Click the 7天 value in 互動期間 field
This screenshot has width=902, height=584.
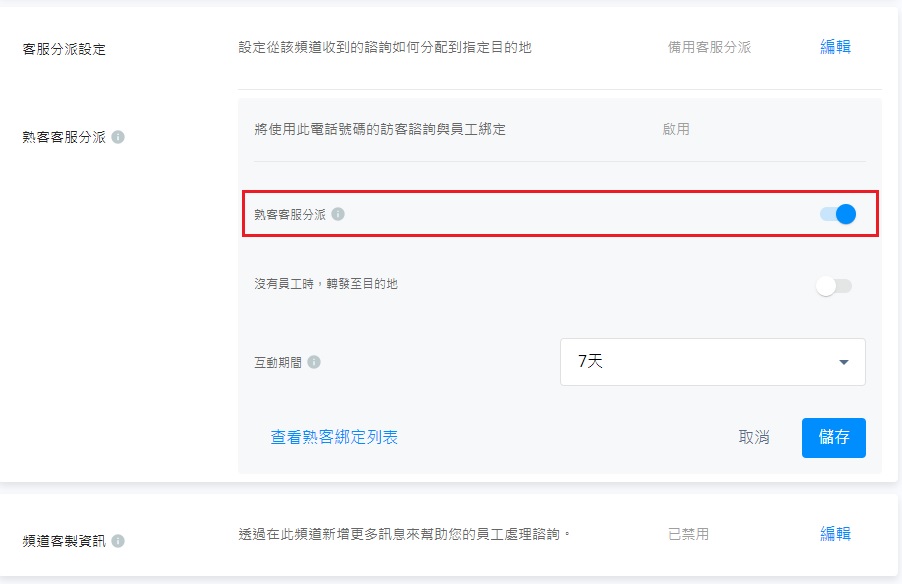(591, 362)
